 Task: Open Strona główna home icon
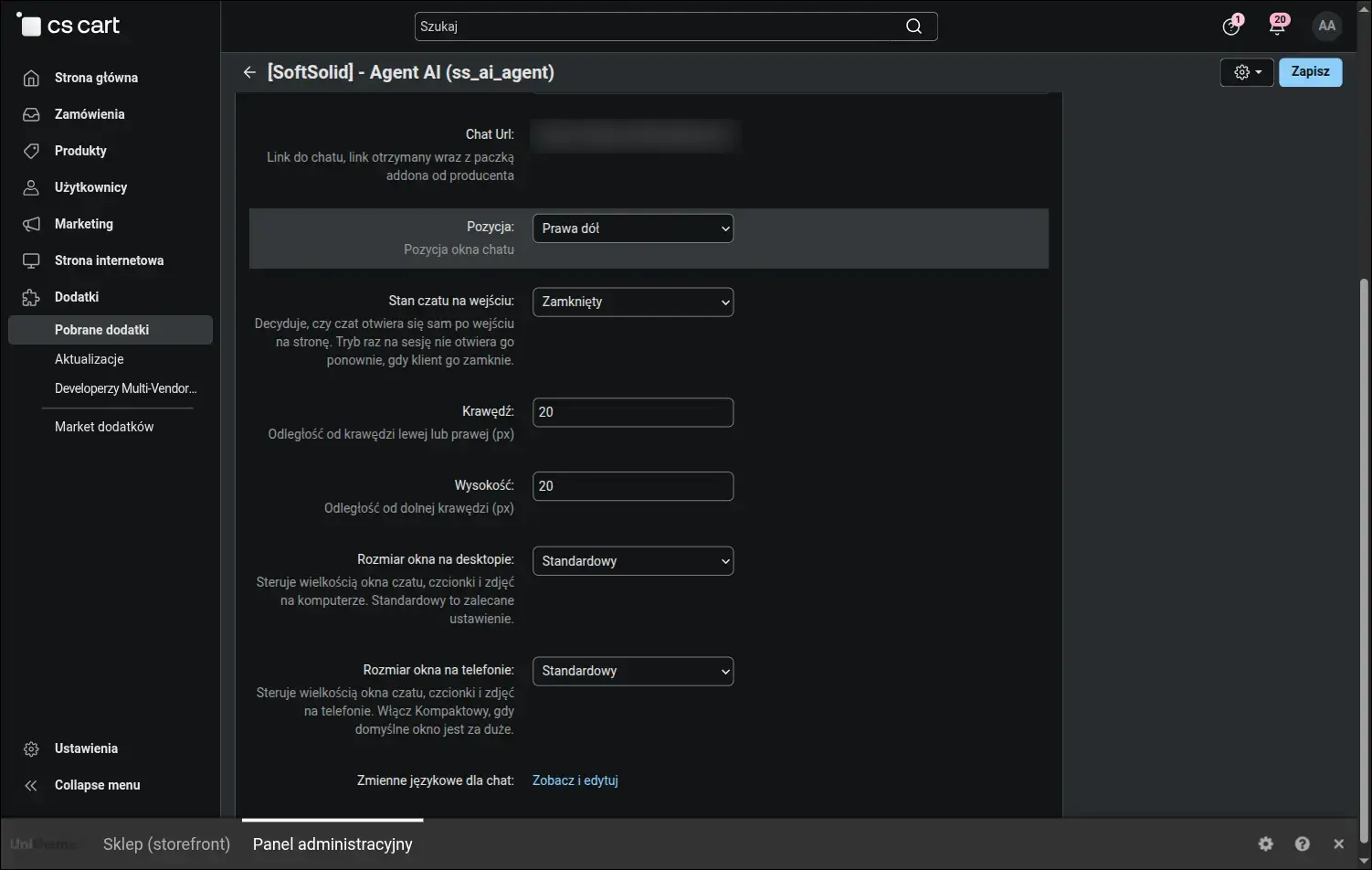[x=31, y=78]
